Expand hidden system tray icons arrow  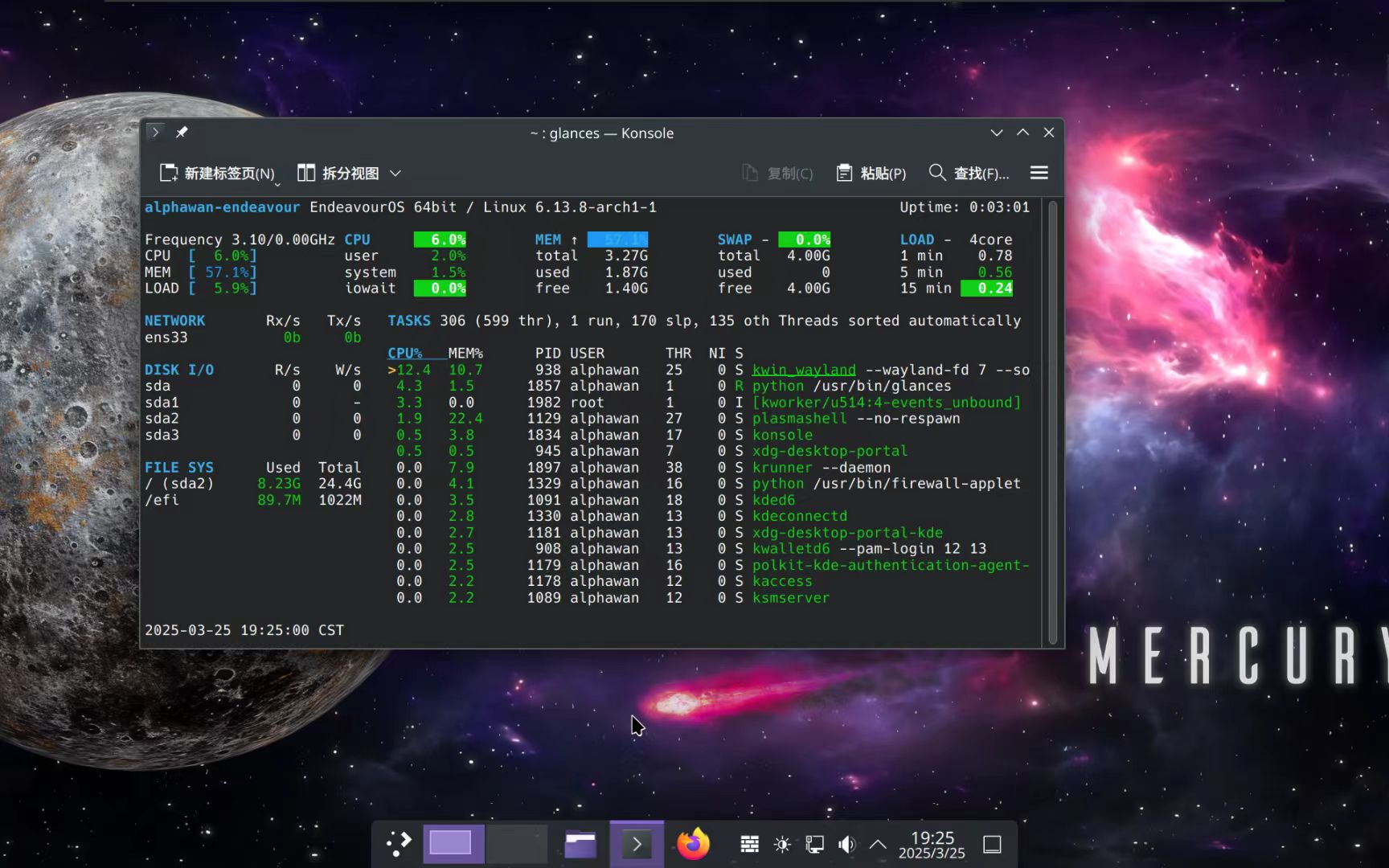(x=878, y=844)
